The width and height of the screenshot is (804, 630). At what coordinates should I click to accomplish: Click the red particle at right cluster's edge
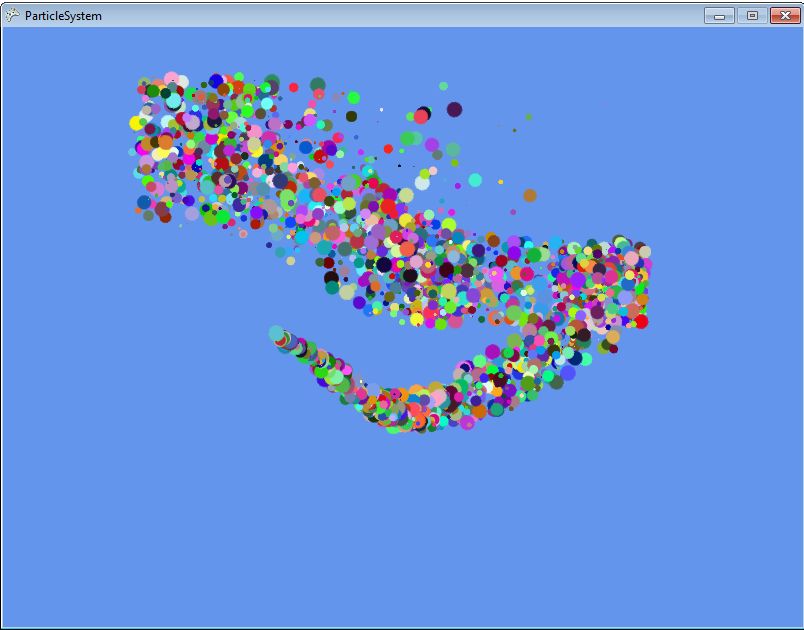click(x=641, y=321)
